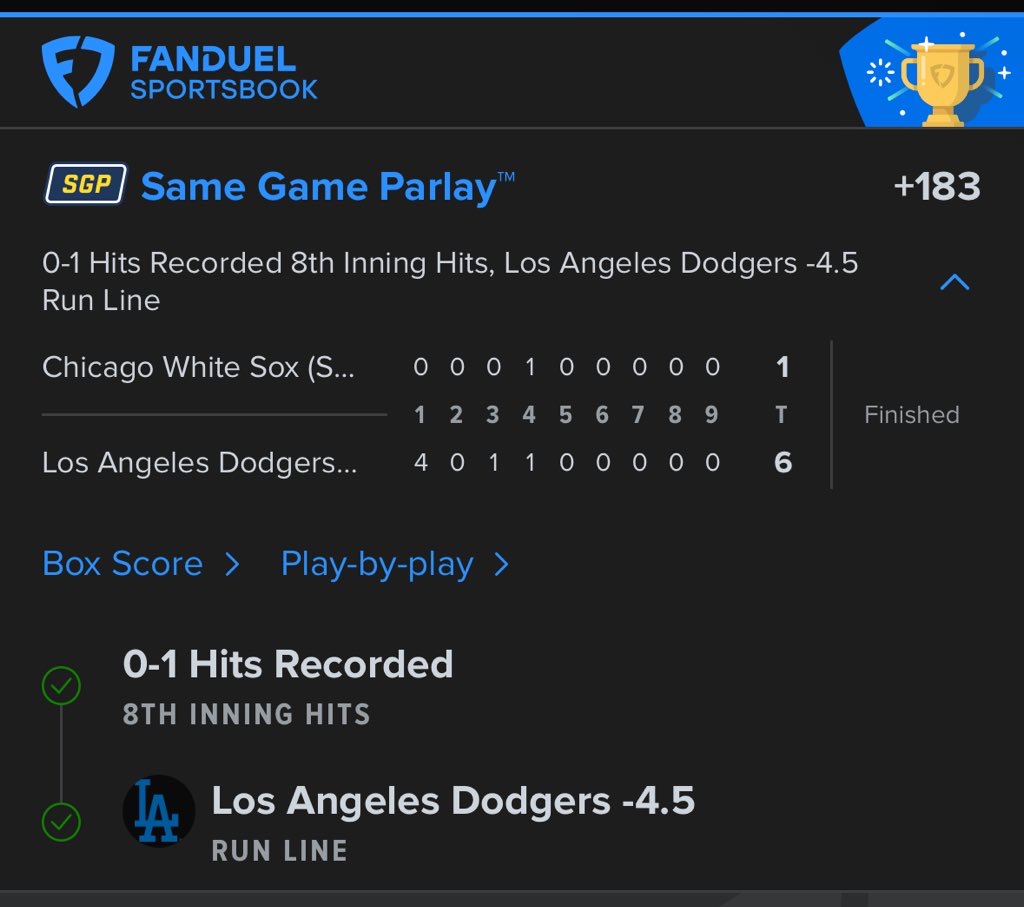Click the Dodgers total score of 6
The height and width of the screenshot is (907, 1024).
coord(783,463)
